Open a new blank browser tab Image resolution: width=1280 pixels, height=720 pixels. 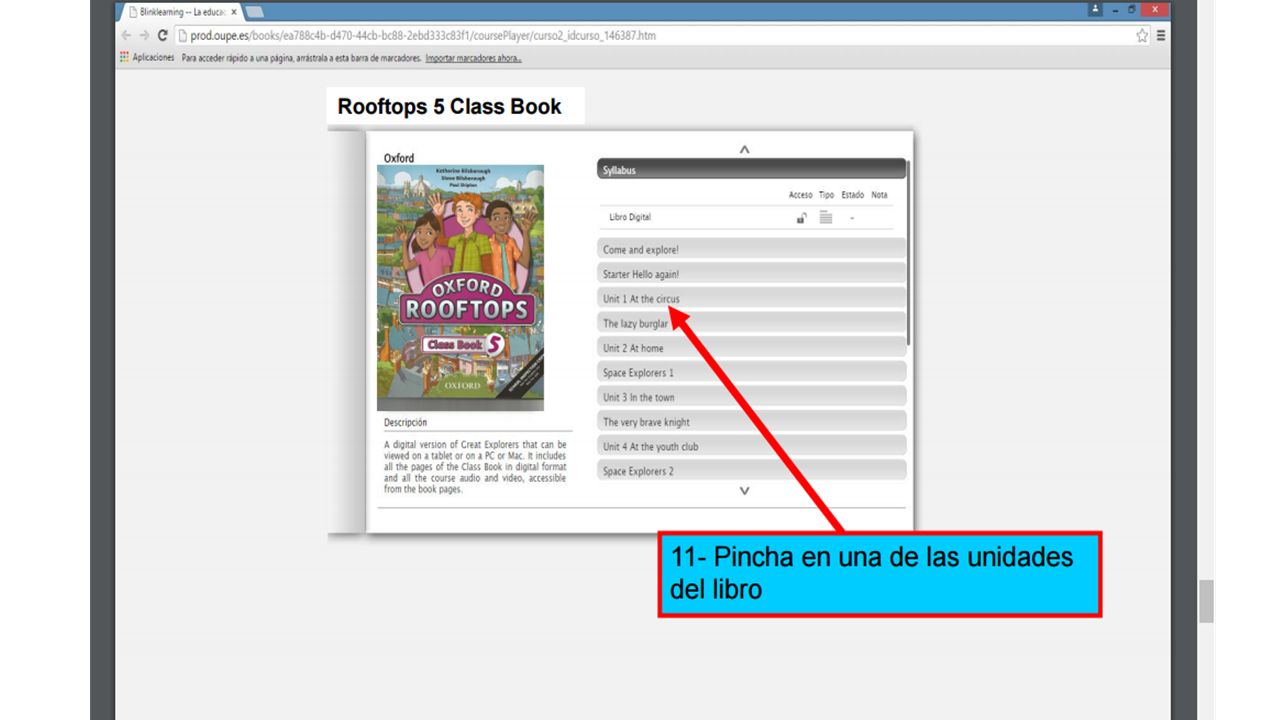tap(255, 11)
